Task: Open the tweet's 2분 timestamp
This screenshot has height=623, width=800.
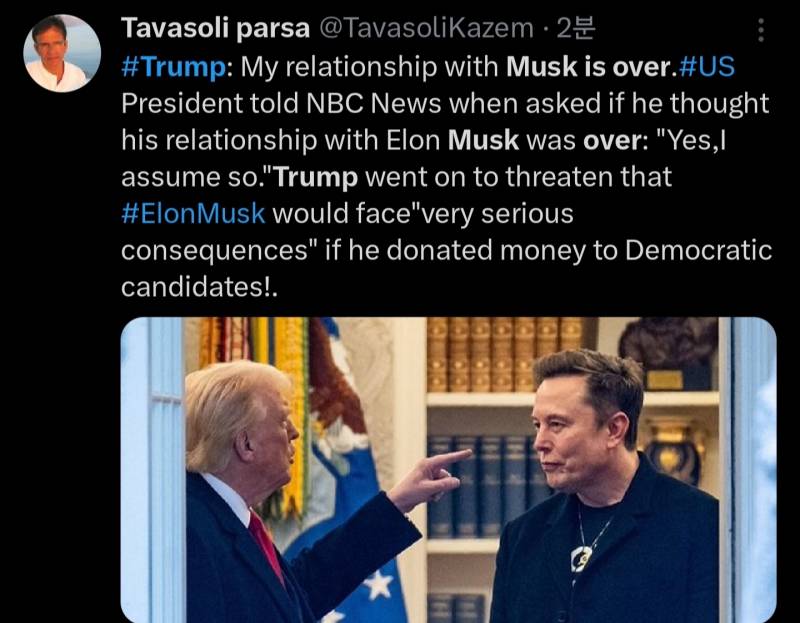Action: (576, 28)
